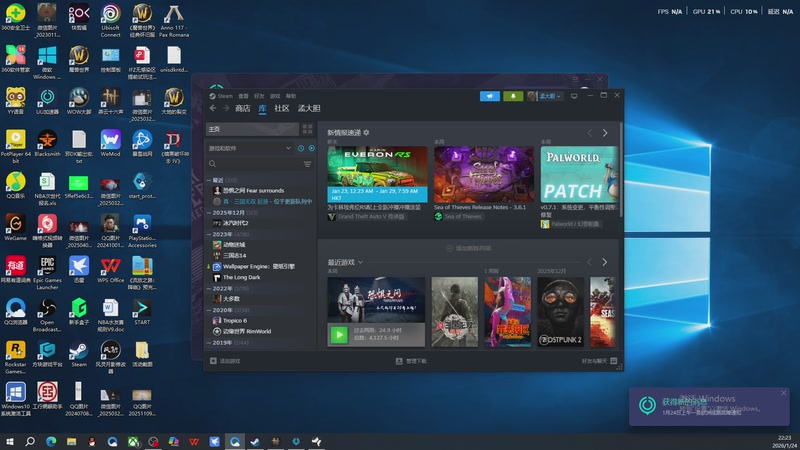Toggle the ready-to-play filter icon

(312, 148)
